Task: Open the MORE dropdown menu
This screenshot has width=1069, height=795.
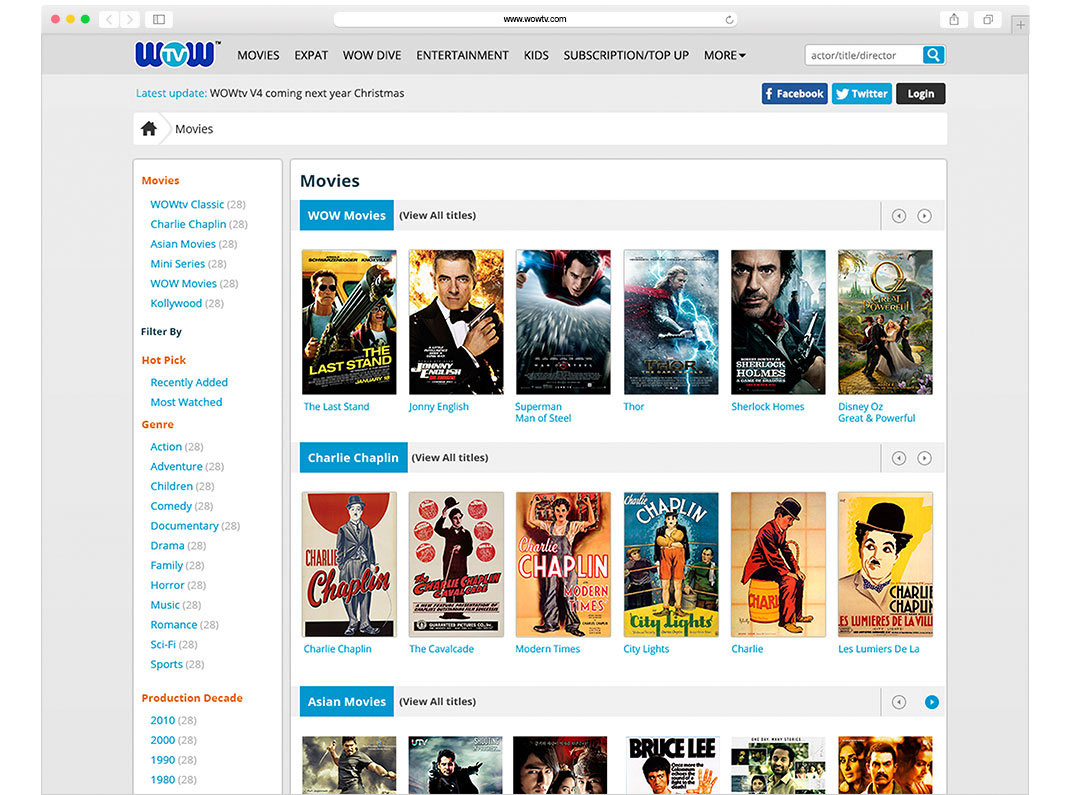Action: tap(724, 55)
